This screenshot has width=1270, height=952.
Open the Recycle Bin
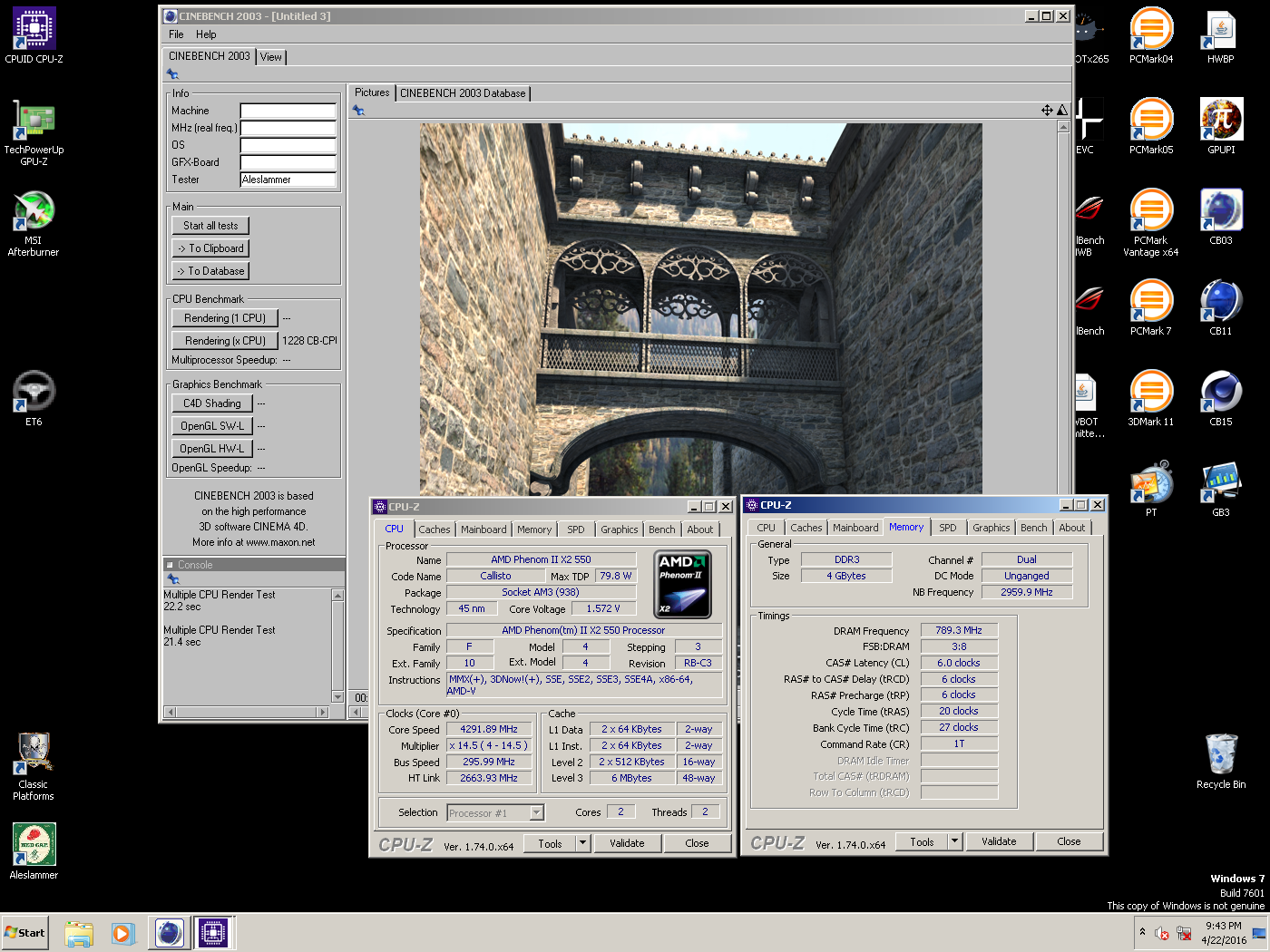(x=1221, y=761)
